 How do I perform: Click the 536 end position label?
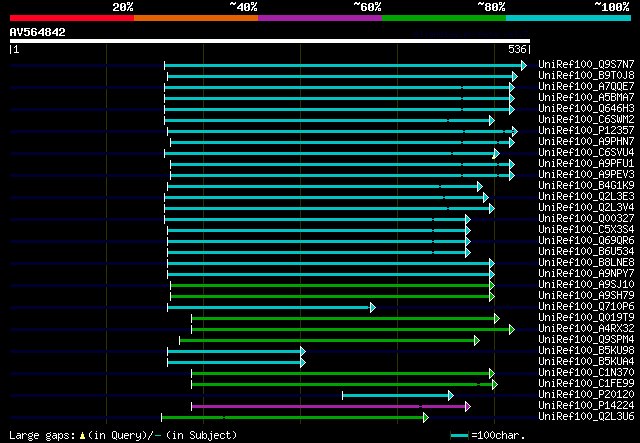click(517, 49)
